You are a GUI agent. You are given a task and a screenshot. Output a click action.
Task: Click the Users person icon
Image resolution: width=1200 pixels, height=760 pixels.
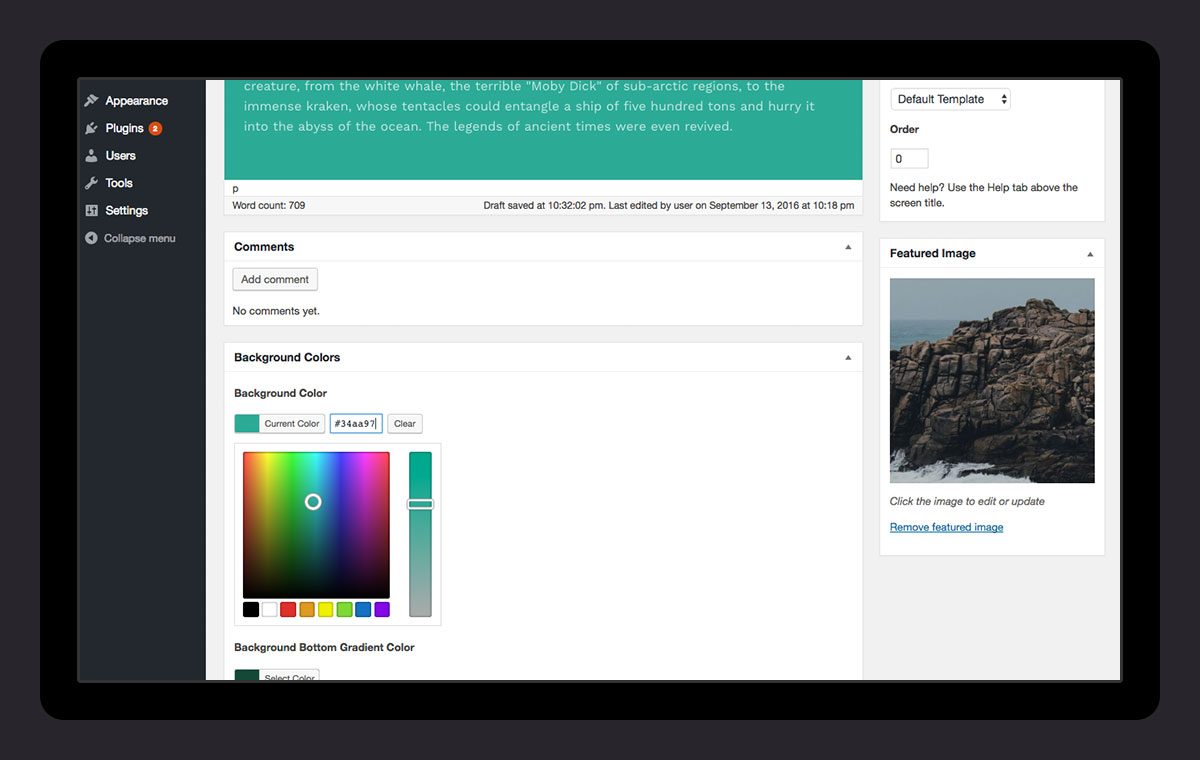(92, 156)
